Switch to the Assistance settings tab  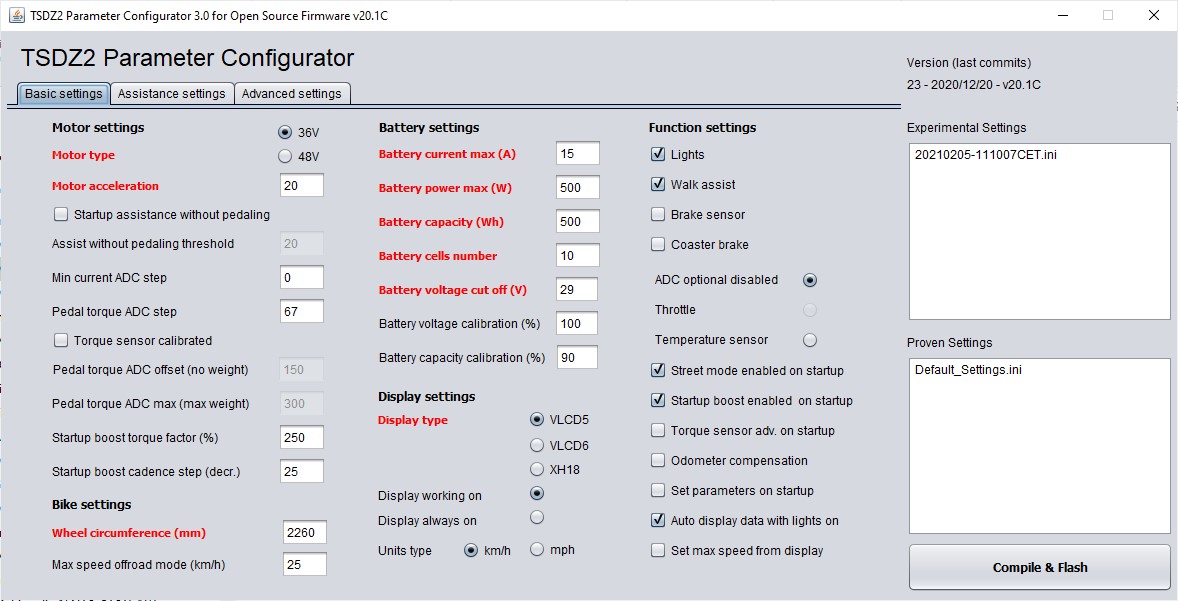pyautogui.click(x=171, y=93)
